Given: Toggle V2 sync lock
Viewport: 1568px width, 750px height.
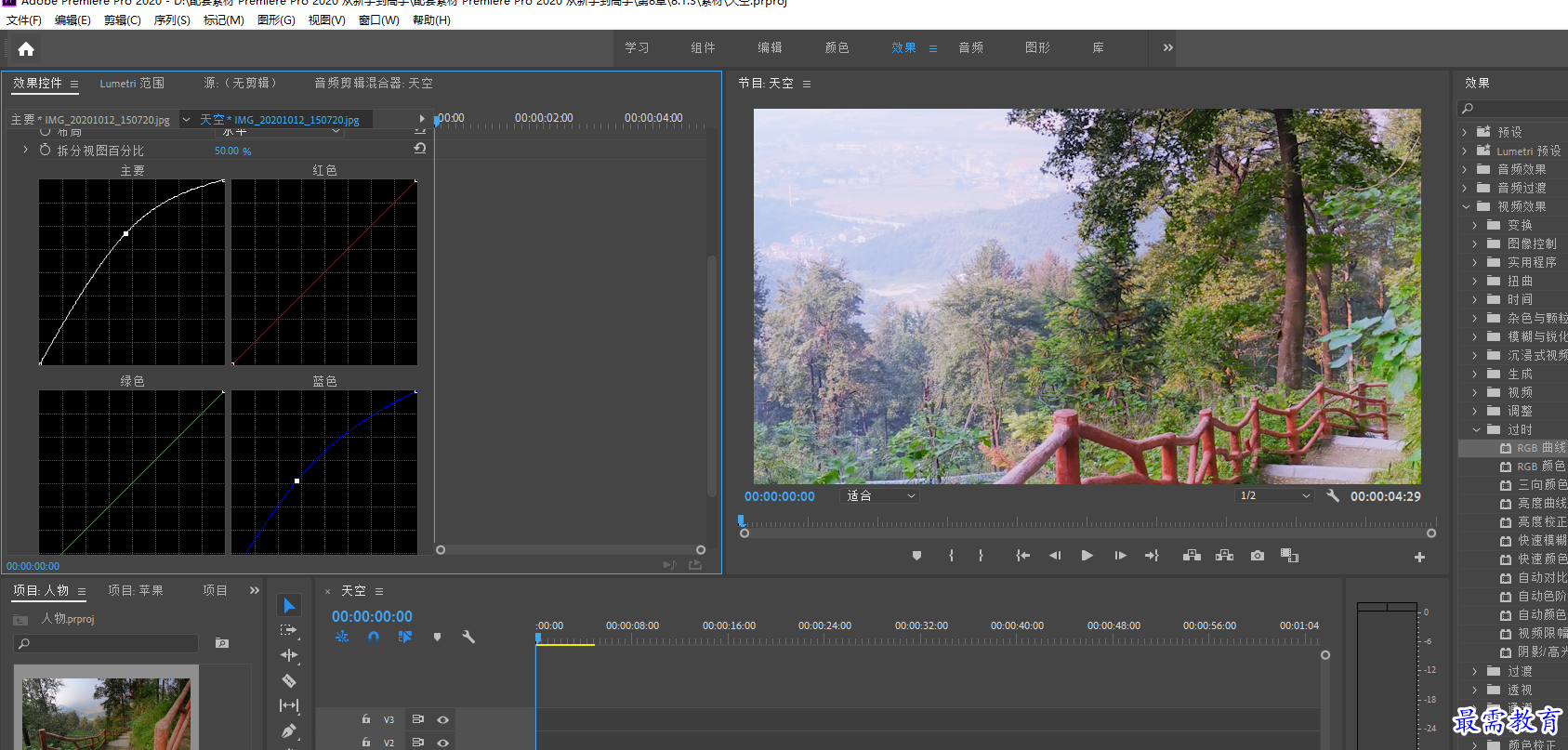Looking at the screenshot, I should click(x=418, y=743).
